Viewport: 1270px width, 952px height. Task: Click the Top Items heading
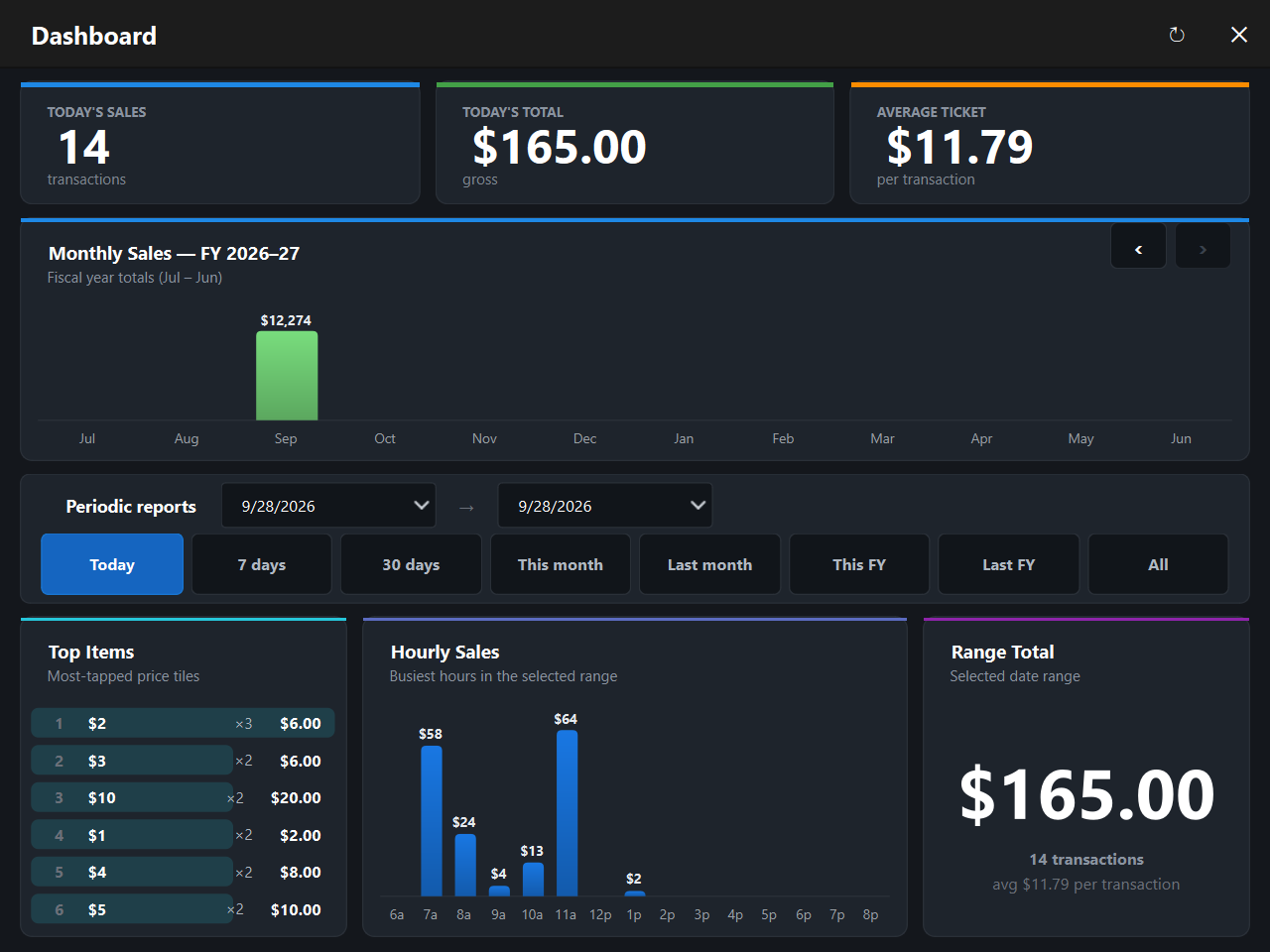pyautogui.click(x=91, y=652)
